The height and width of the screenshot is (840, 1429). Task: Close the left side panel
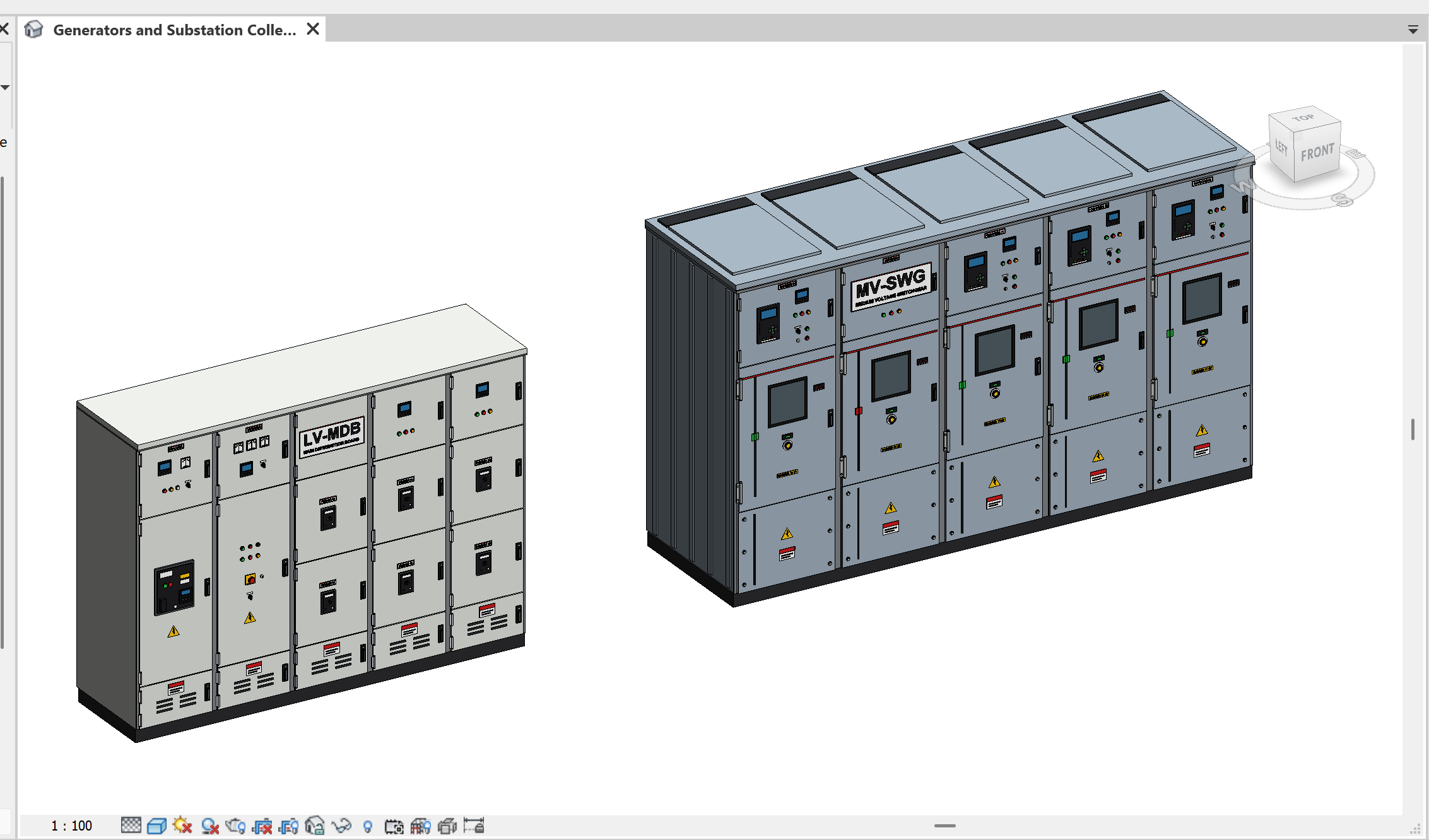4,29
